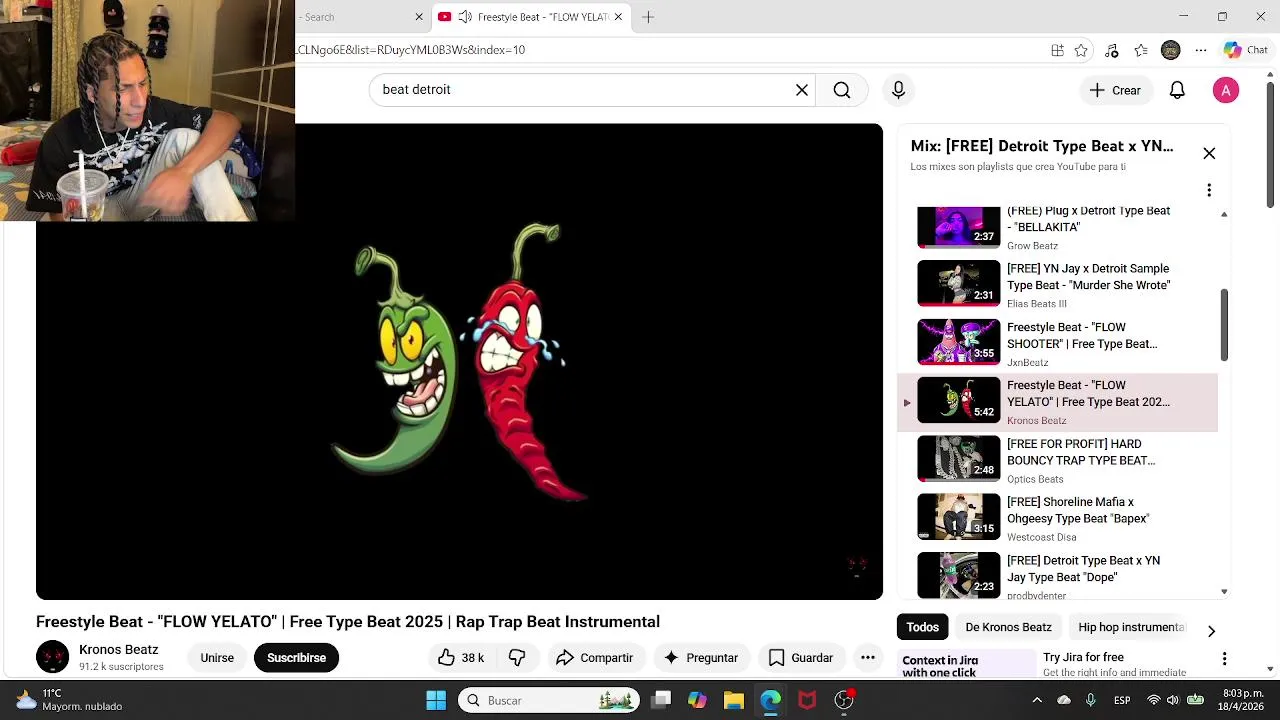The height and width of the screenshot is (720, 1280).
Task: Play Detroit Type Beat "Dope" item
Action: (x=1058, y=576)
